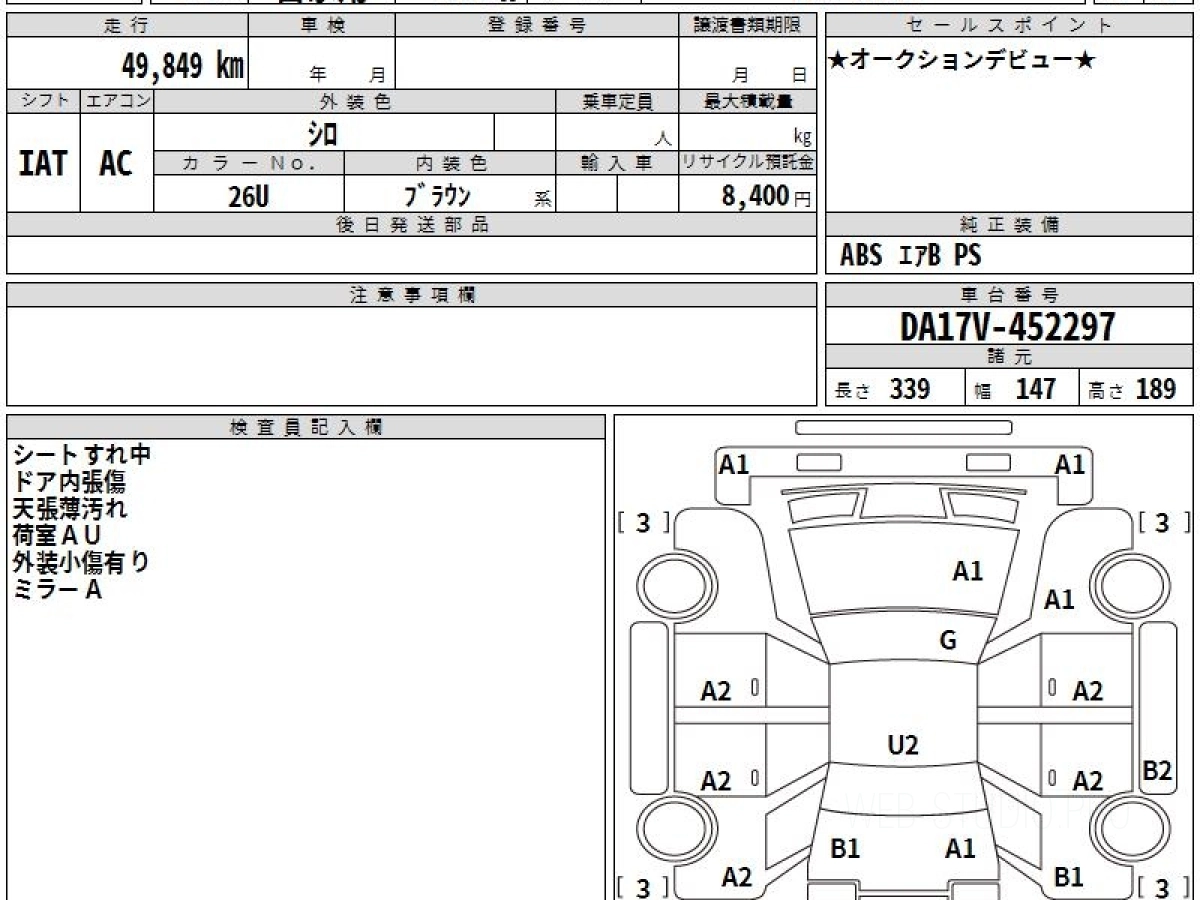The height and width of the screenshot is (900, 1200).
Task: Click the inspector note 荷室AU
Action: point(57,536)
